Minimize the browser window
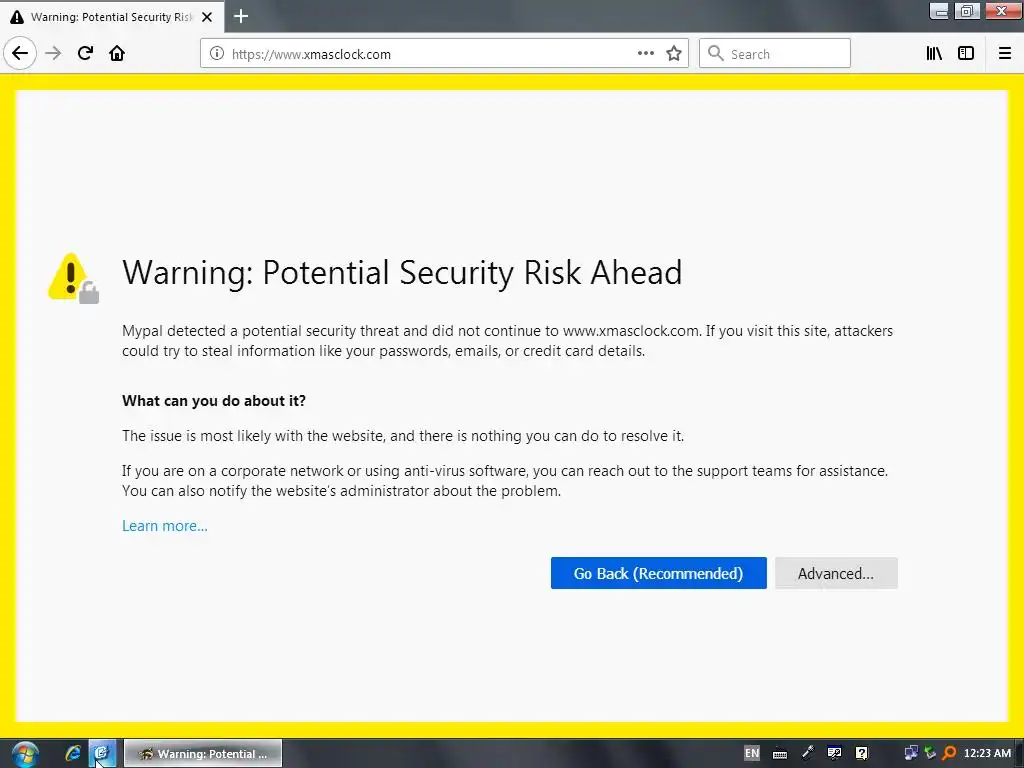1024x768 pixels. coord(939,10)
